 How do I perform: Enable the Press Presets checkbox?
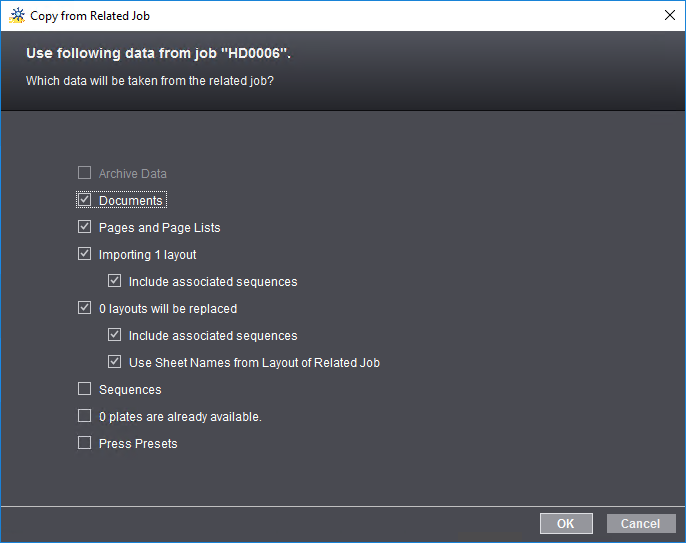(85, 443)
